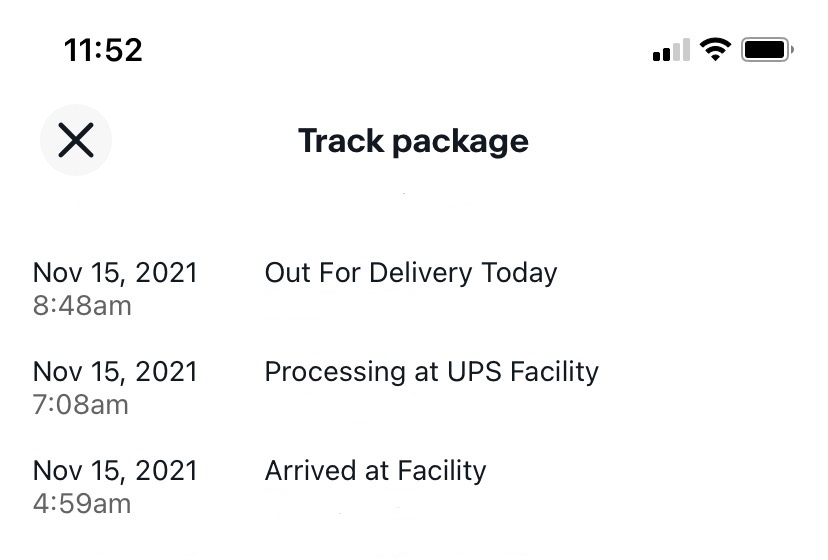
Task: Tap the cellular signal strength icon
Action: (x=671, y=50)
